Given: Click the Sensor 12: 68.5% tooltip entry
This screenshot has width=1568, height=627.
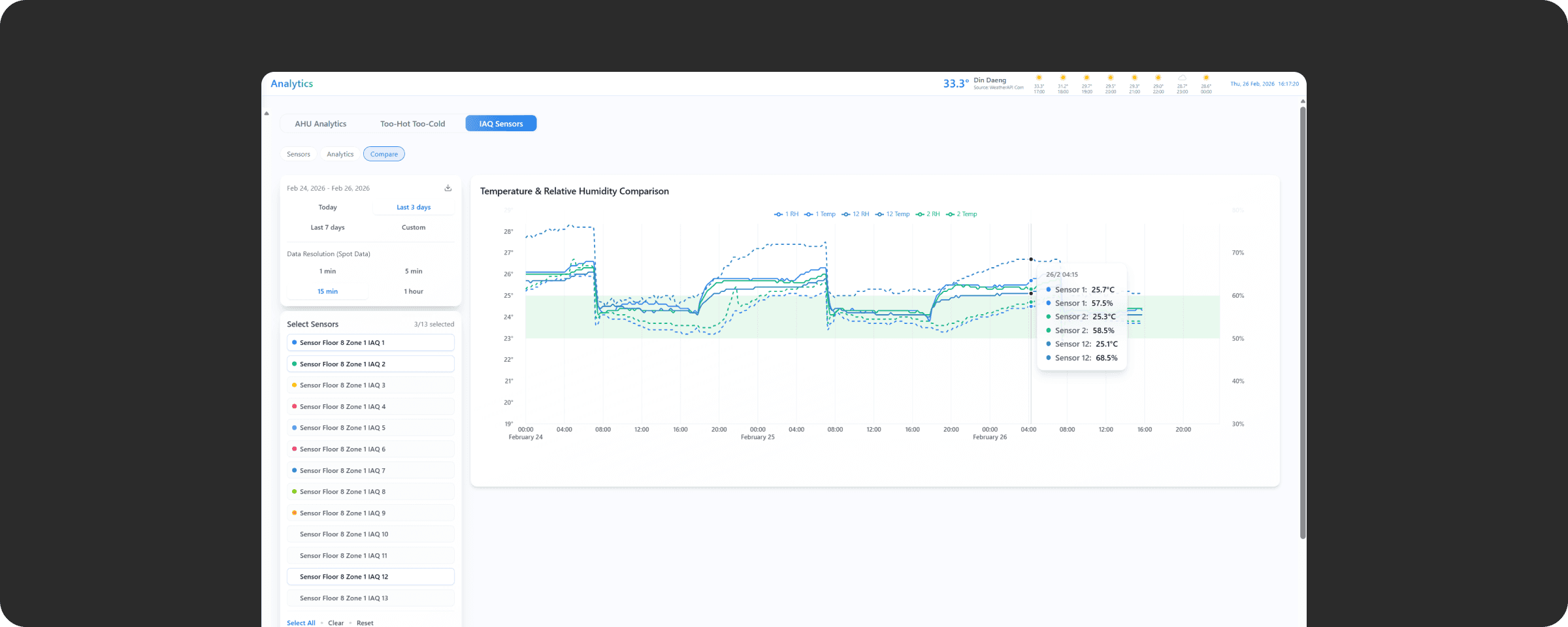Looking at the screenshot, I should (x=1082, y=358).
